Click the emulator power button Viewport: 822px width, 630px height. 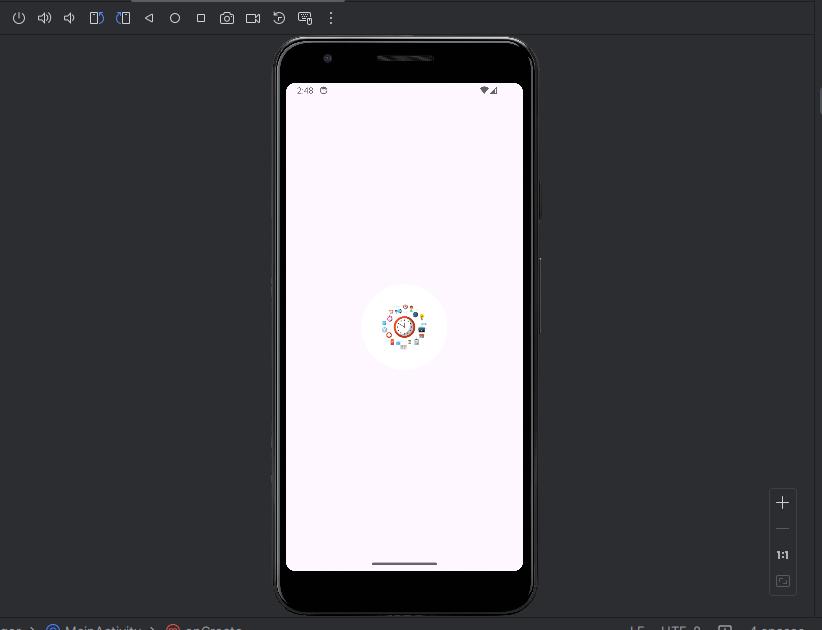[x=19, y=18]
